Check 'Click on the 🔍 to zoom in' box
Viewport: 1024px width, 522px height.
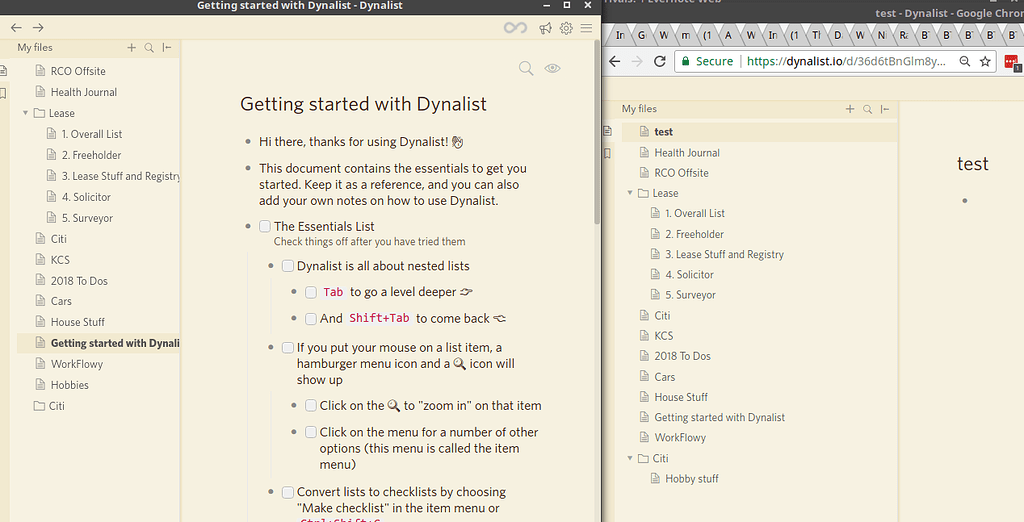311,406
